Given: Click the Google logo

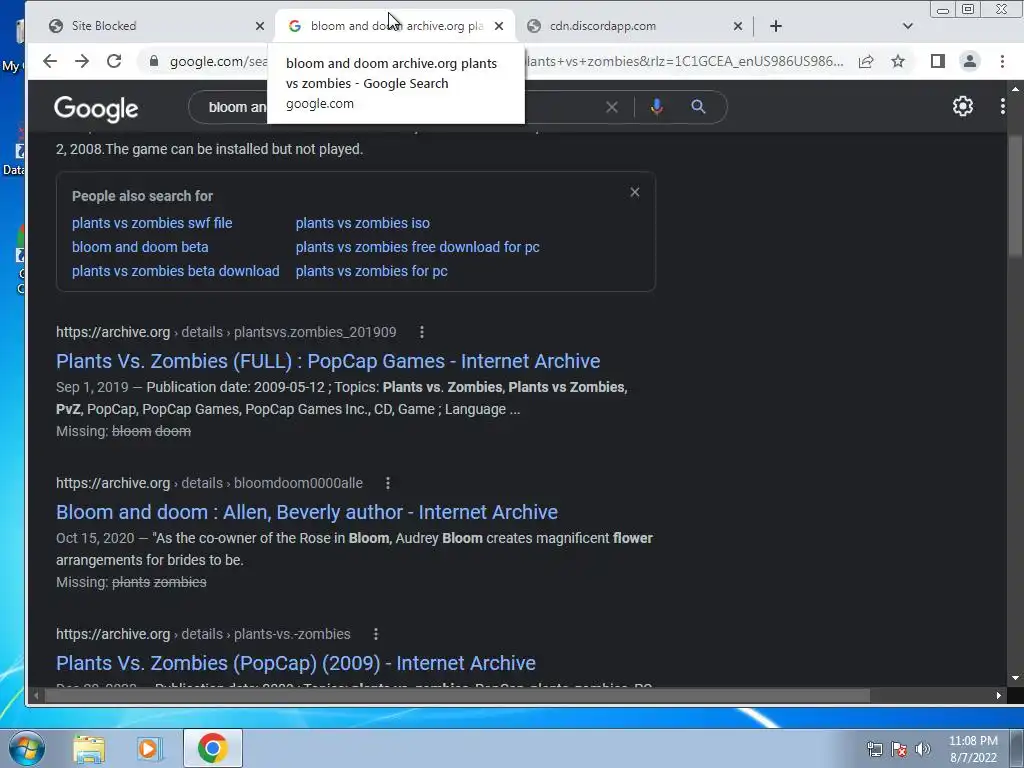Looking at the screenshot, I should pyautogui.click(x=96, y=108).
